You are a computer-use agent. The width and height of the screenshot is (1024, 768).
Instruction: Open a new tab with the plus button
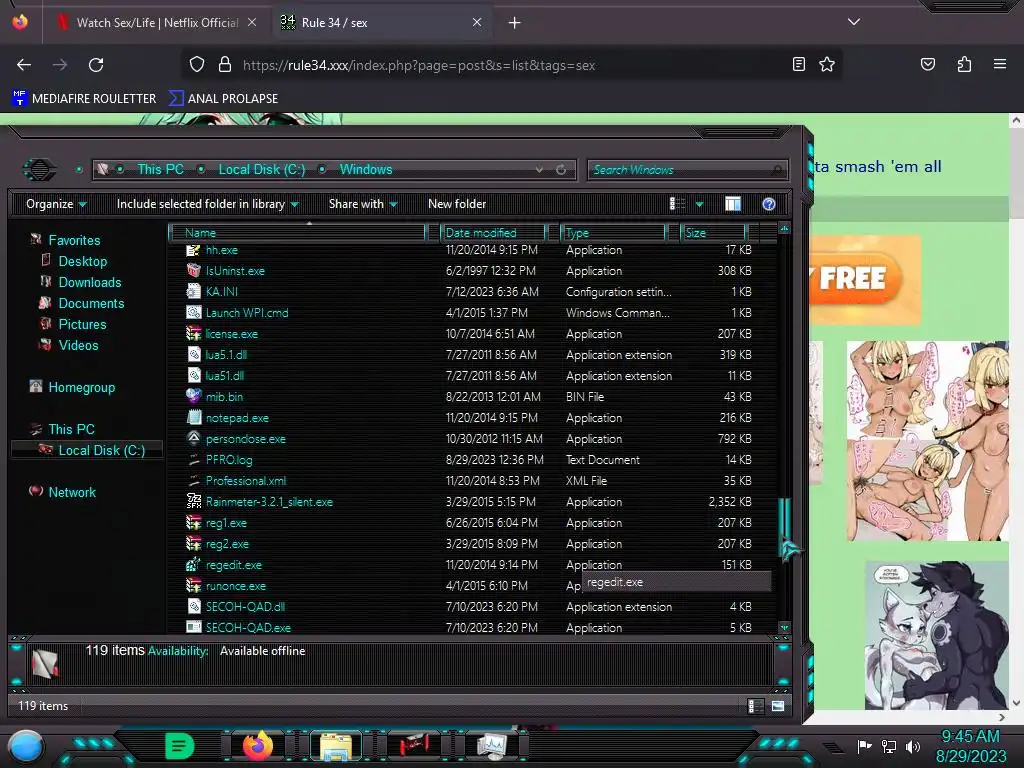click(x=515, y=23)
